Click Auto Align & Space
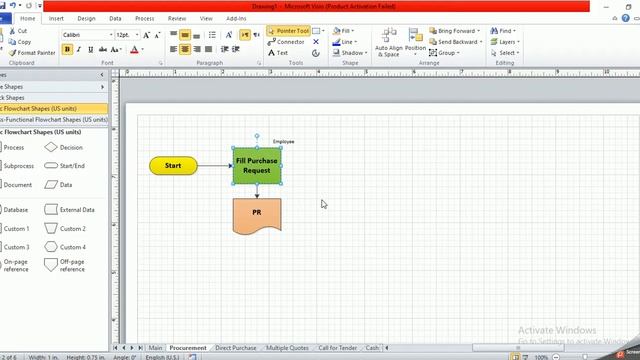Screen dimensions: 640x360 tap(389, 42)
